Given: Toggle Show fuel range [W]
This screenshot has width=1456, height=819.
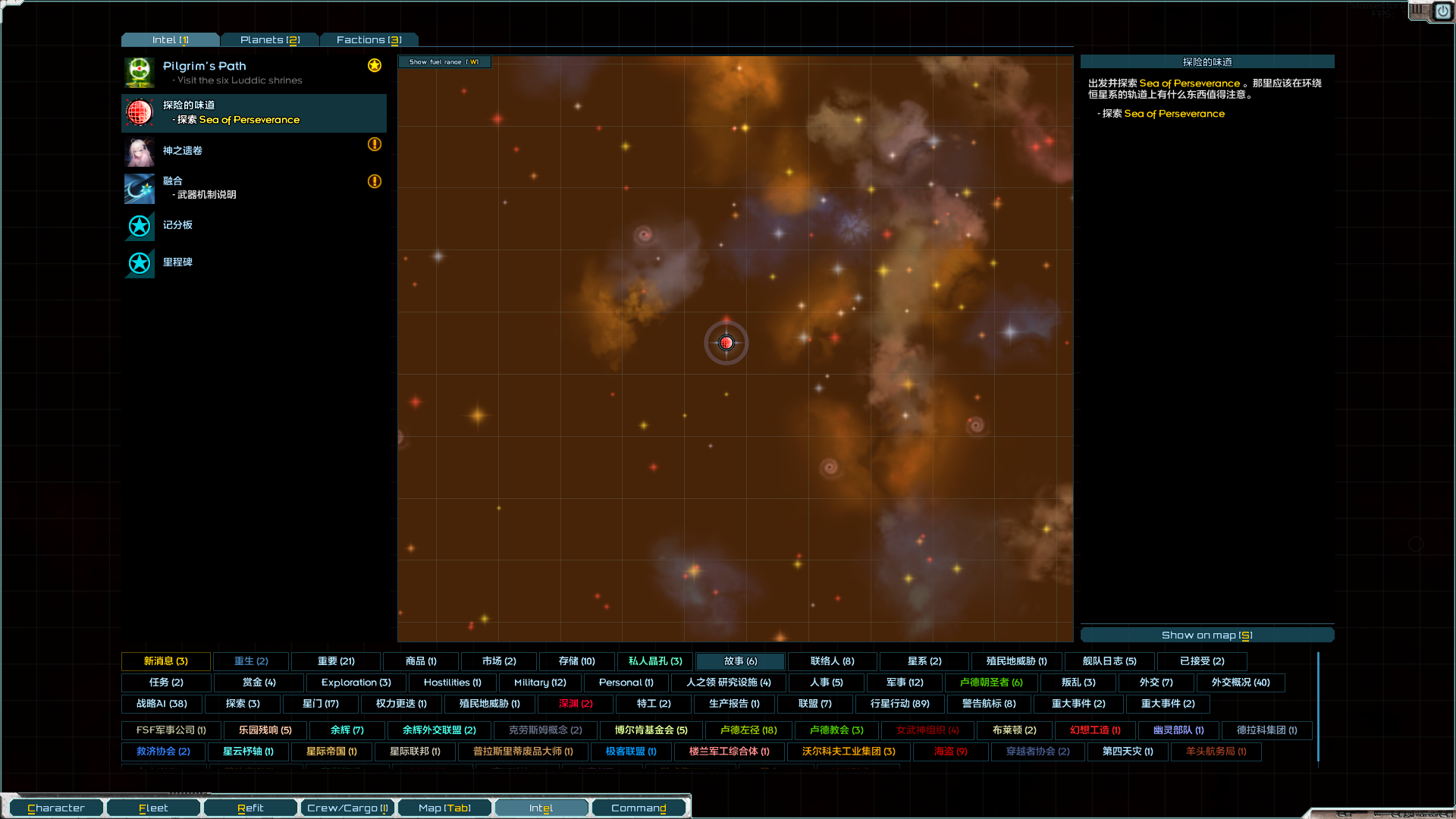Looking at the screenshot, I should (x=444, y=62).
